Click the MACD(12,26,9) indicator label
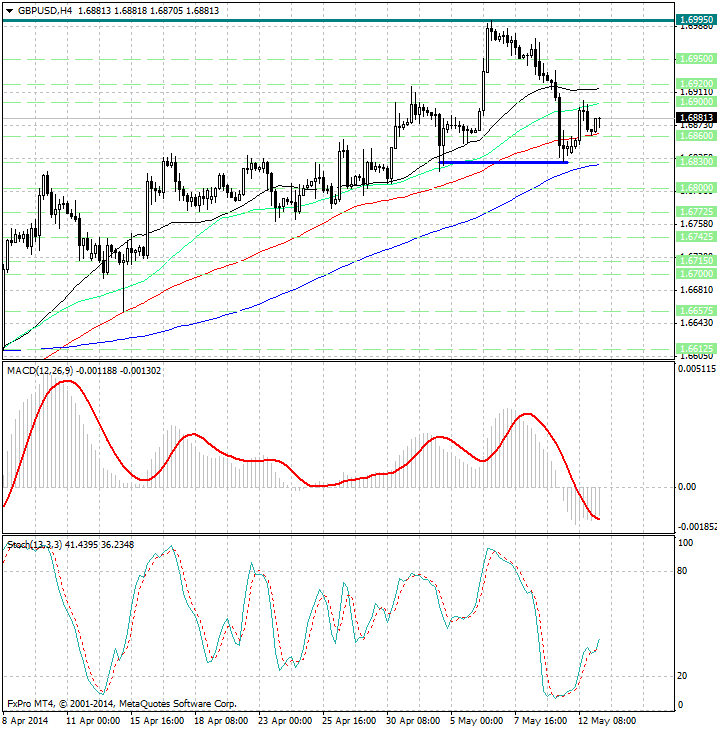The image size is (717, 729). 40,371
